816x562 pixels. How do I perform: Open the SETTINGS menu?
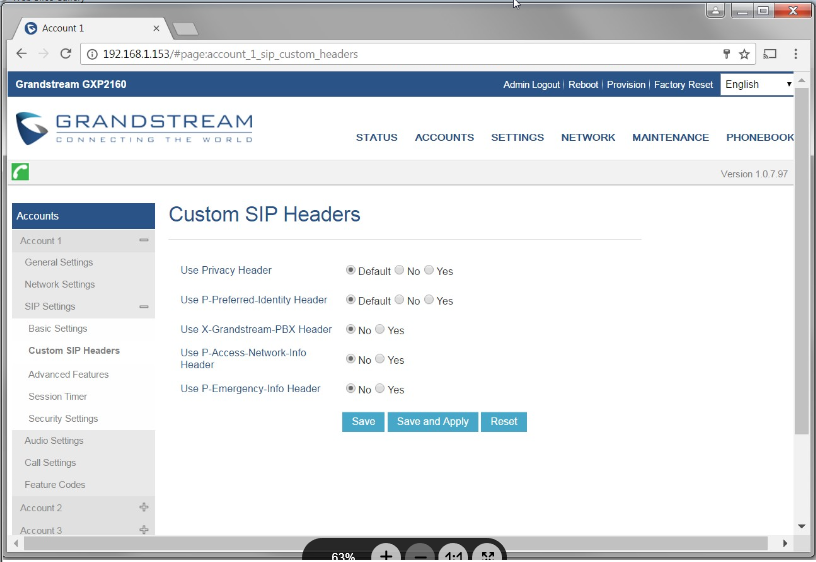tap(517, 137)
